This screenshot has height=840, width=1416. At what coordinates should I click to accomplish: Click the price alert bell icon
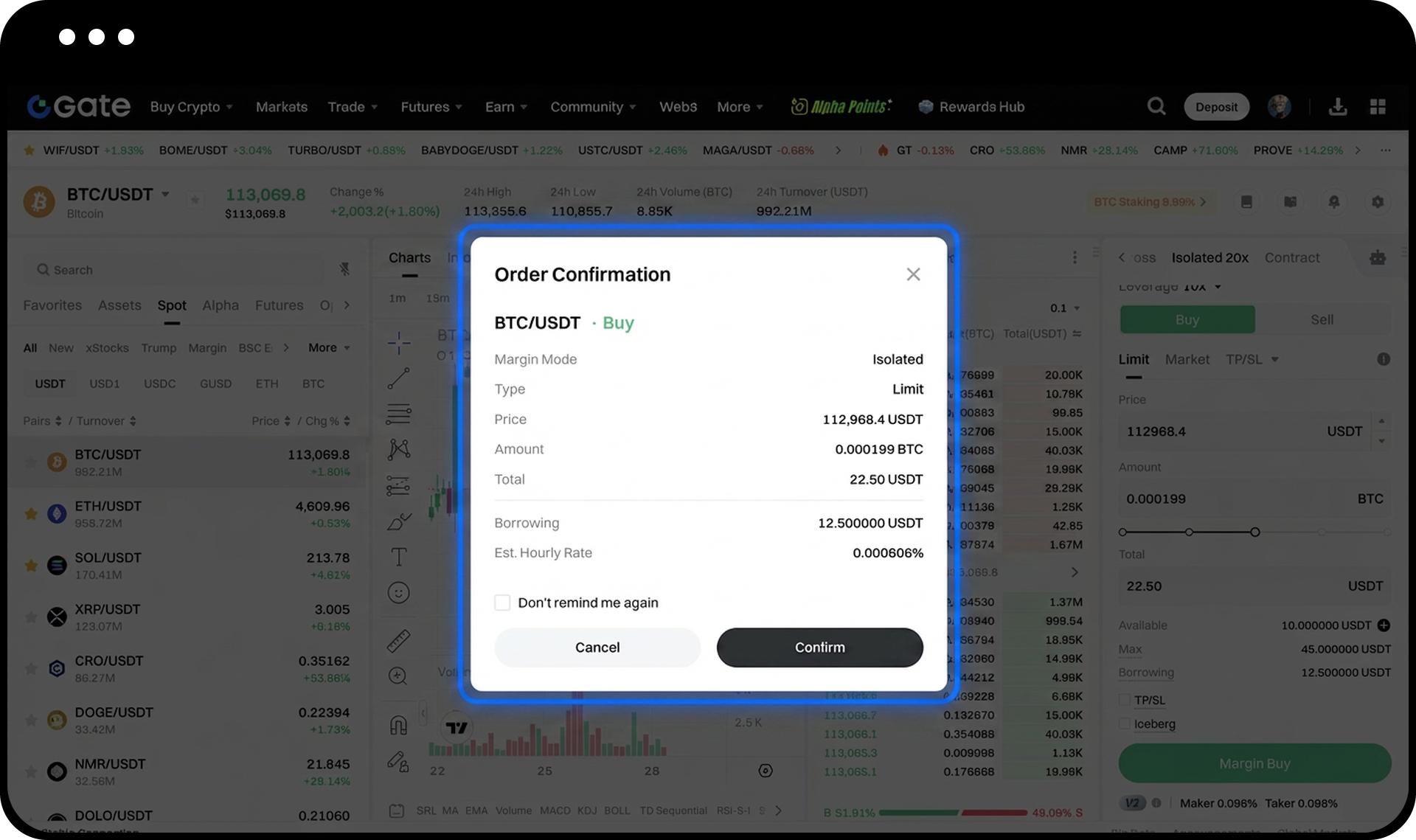pyautogui.click(x=1333, y=201)
